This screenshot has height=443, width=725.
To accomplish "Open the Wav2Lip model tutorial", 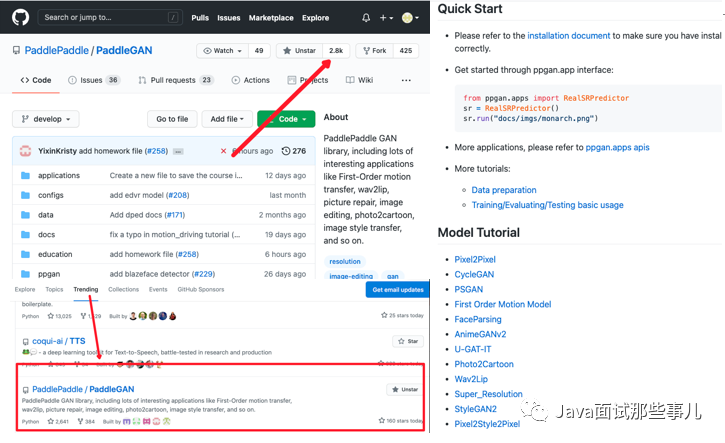I will click(x=471, y=379).
